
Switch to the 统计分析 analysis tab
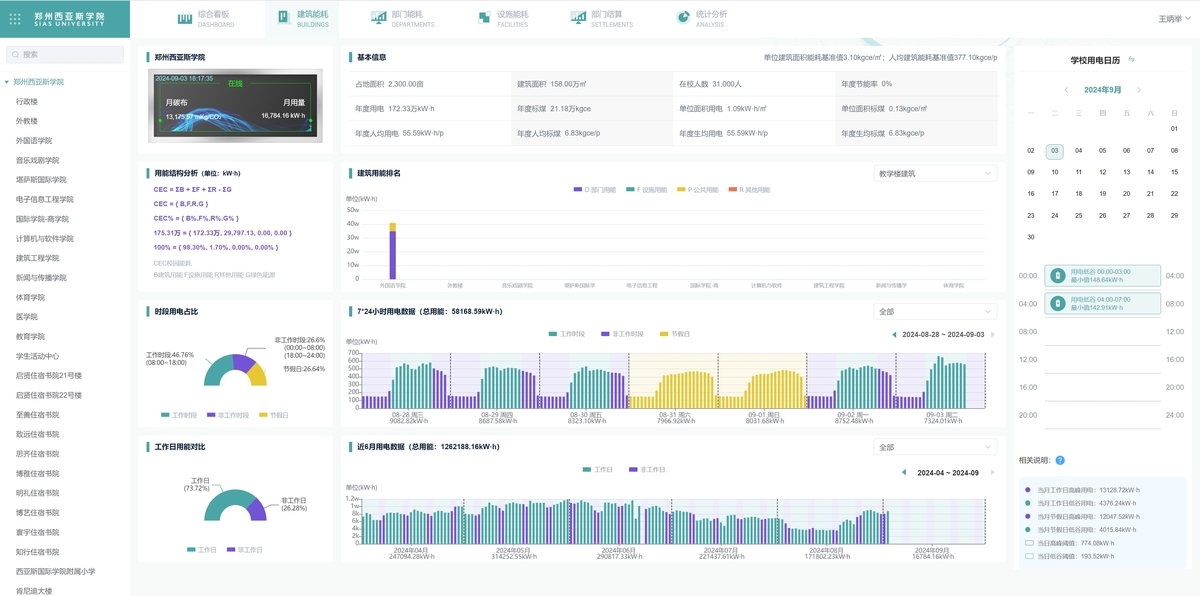(x=700, y=18)
